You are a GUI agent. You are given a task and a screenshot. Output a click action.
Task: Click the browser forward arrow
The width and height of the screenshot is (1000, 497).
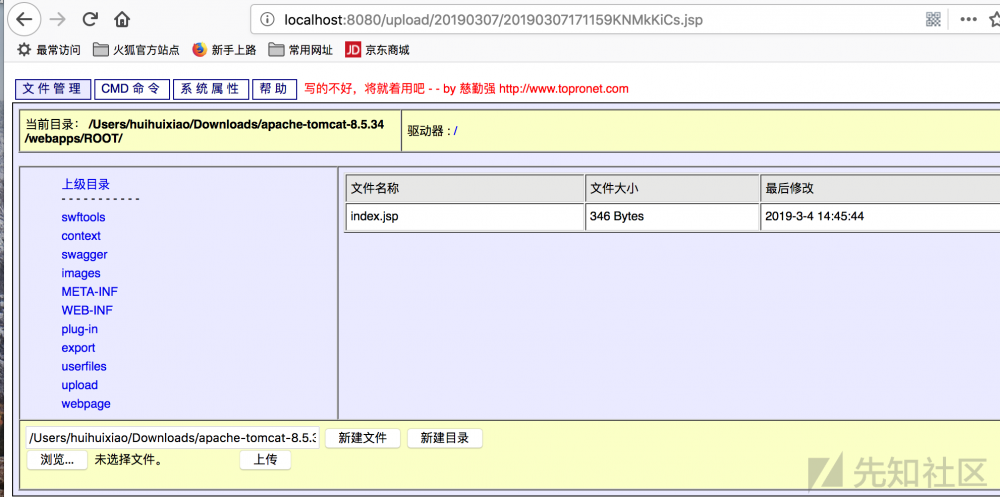[x=57, y=20]
